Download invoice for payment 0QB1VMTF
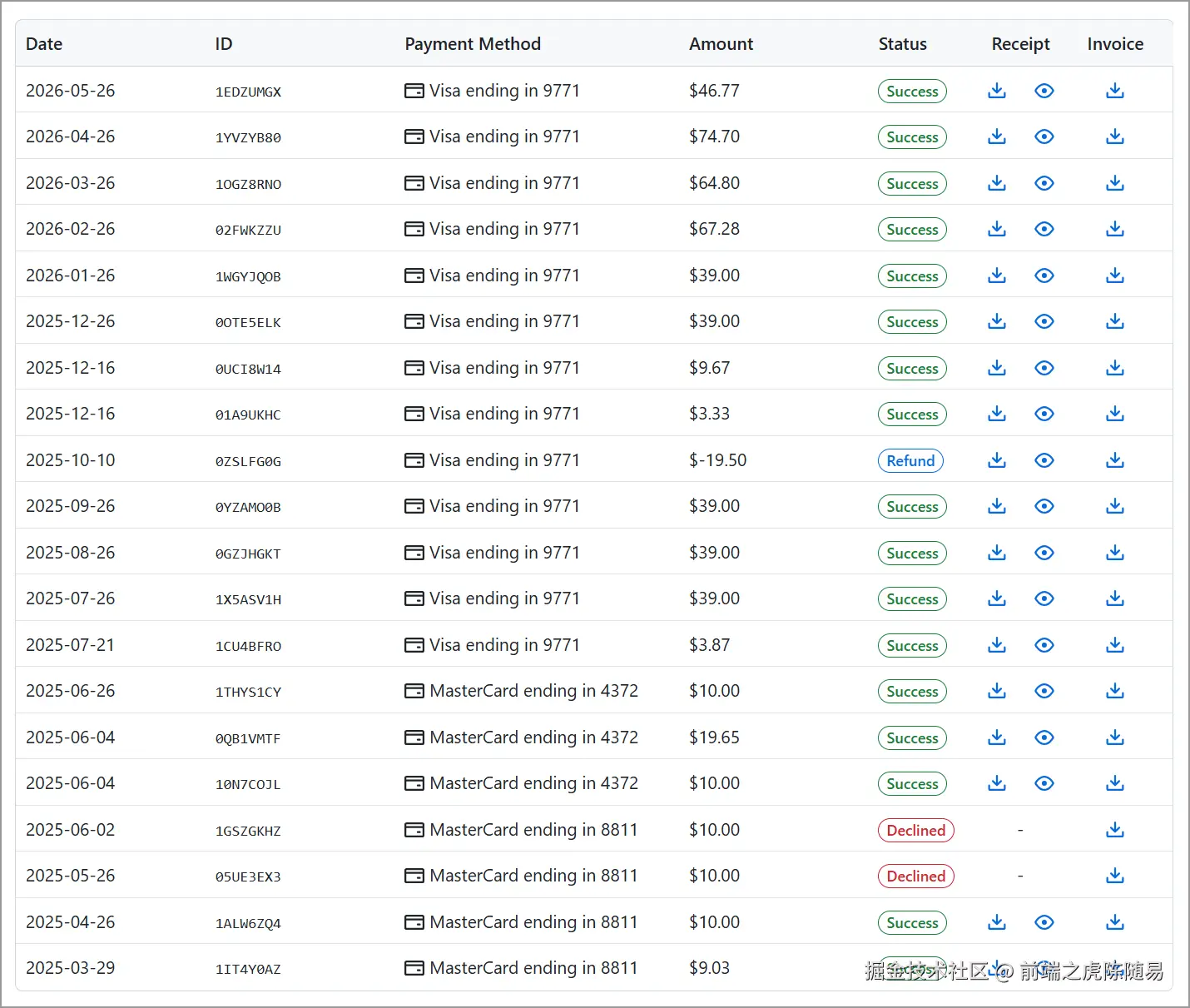Viewport: 1190px width, 1008px height. [x=1115, y=737]
